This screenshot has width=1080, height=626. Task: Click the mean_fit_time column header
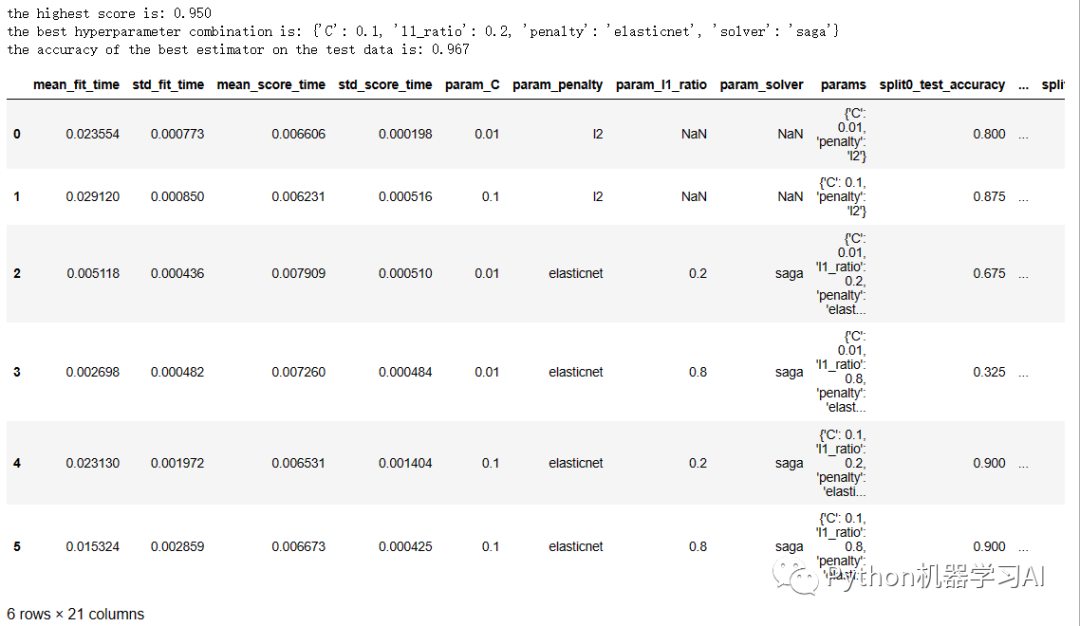click(x=76, y=85)
